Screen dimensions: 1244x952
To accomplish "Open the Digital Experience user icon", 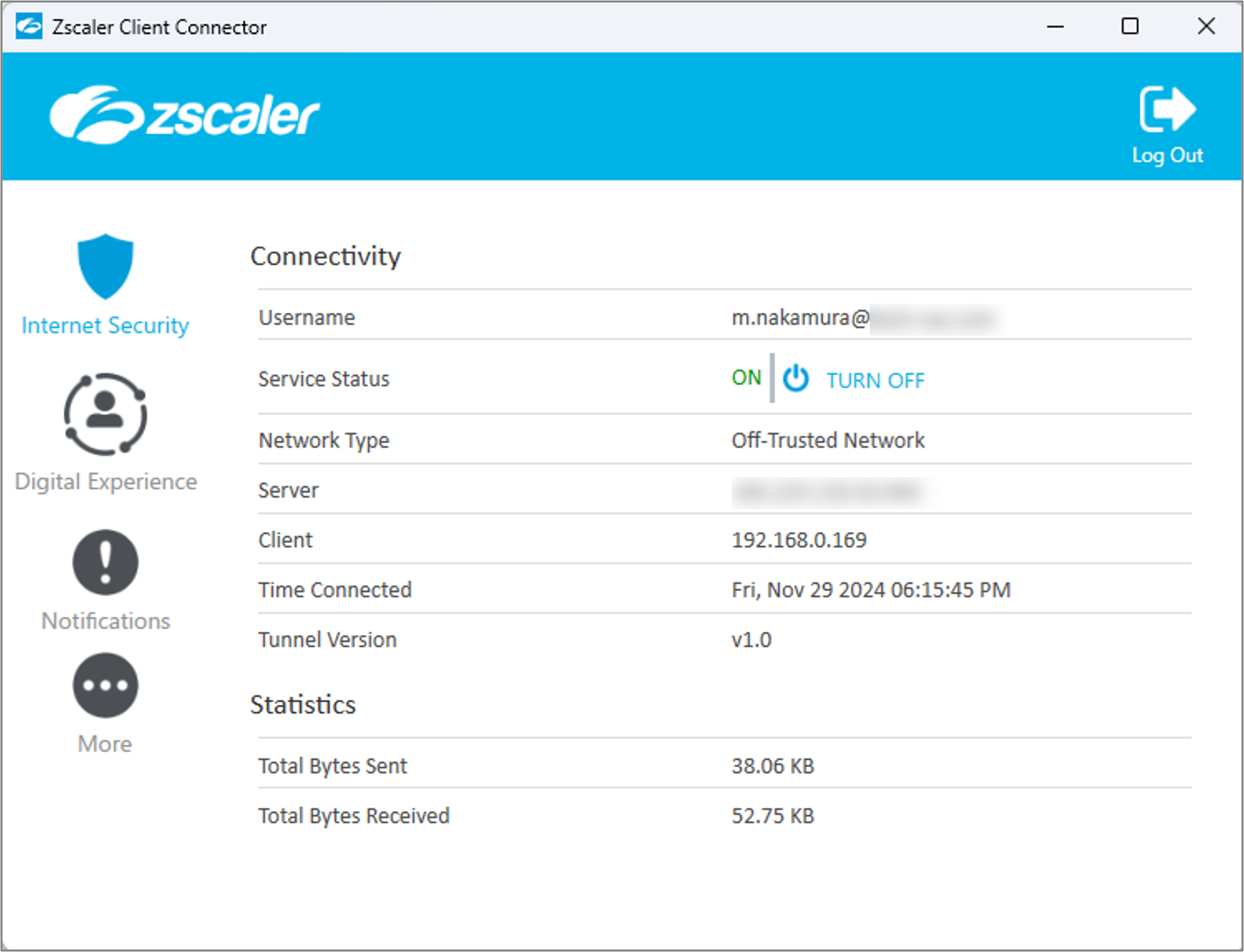I will tap(105, 414).
